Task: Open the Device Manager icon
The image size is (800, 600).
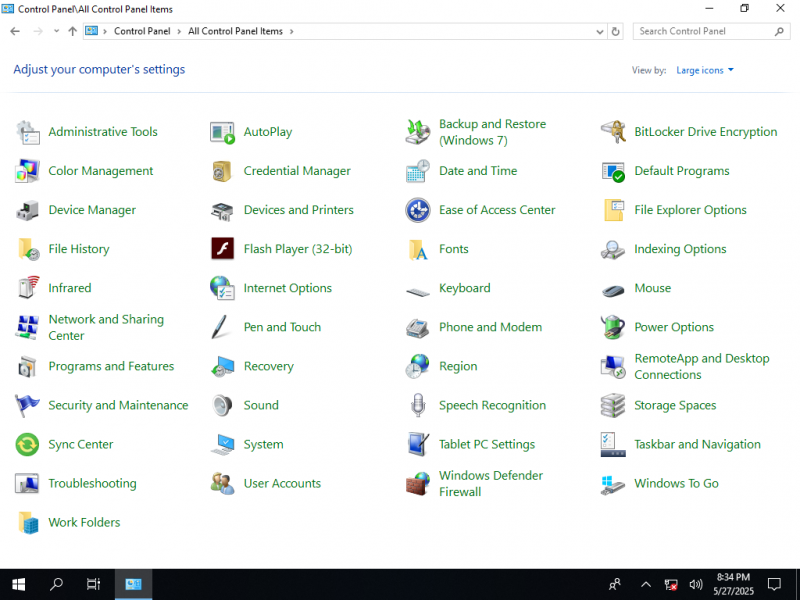Action: (x=28, y=210)
